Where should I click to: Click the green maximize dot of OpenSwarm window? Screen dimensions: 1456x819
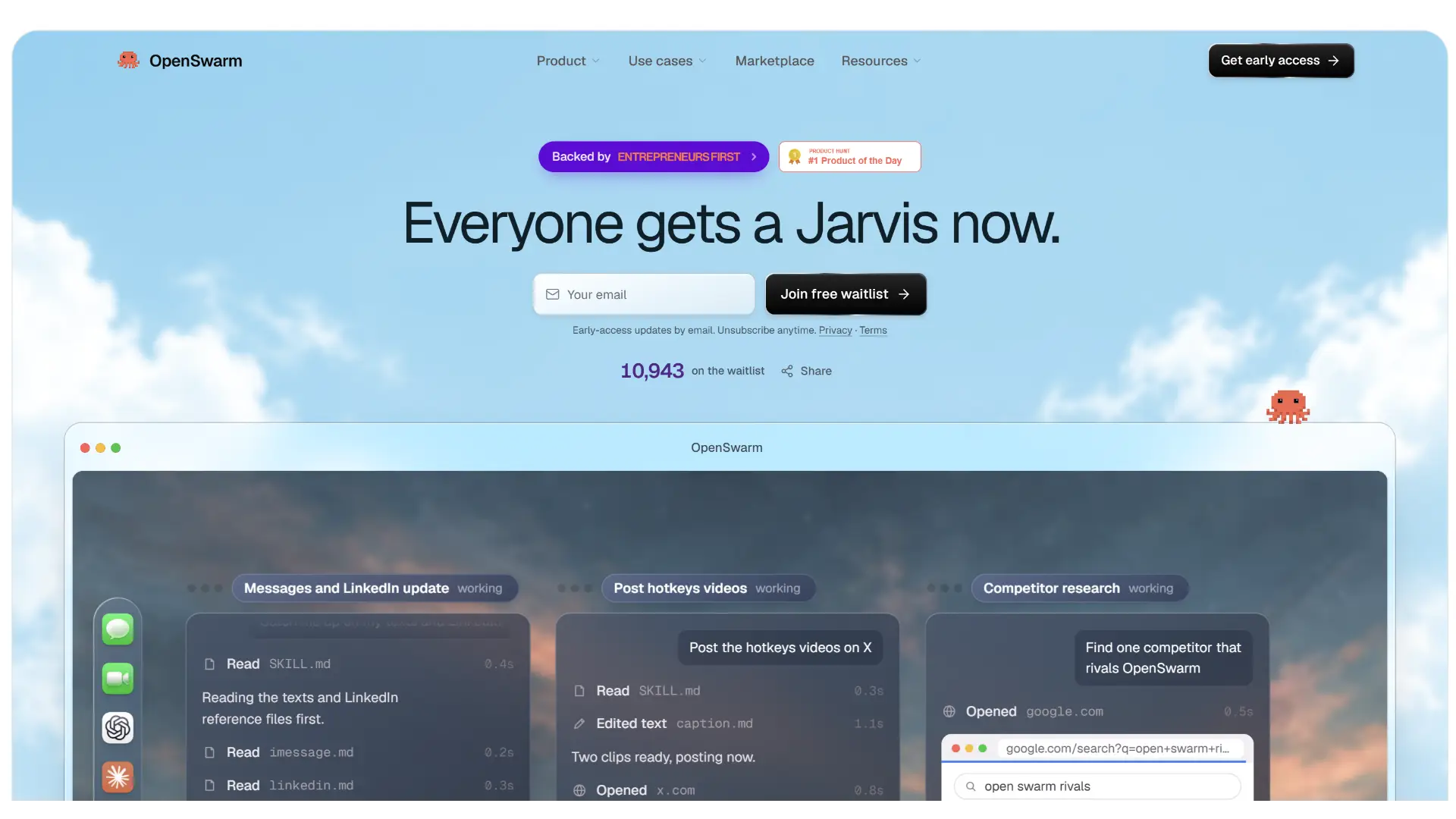coord(116,448)
